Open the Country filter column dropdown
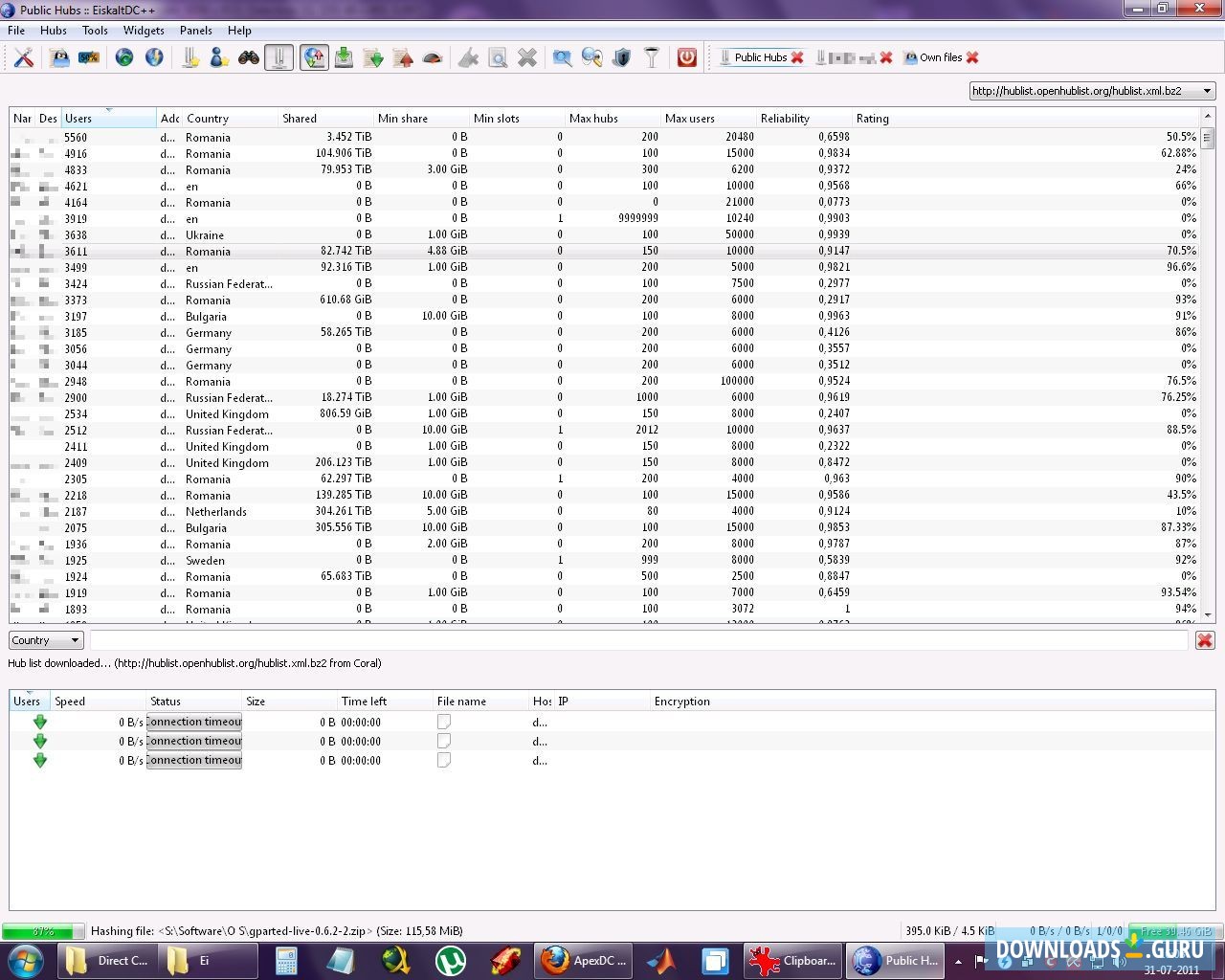 pos(46,640)
